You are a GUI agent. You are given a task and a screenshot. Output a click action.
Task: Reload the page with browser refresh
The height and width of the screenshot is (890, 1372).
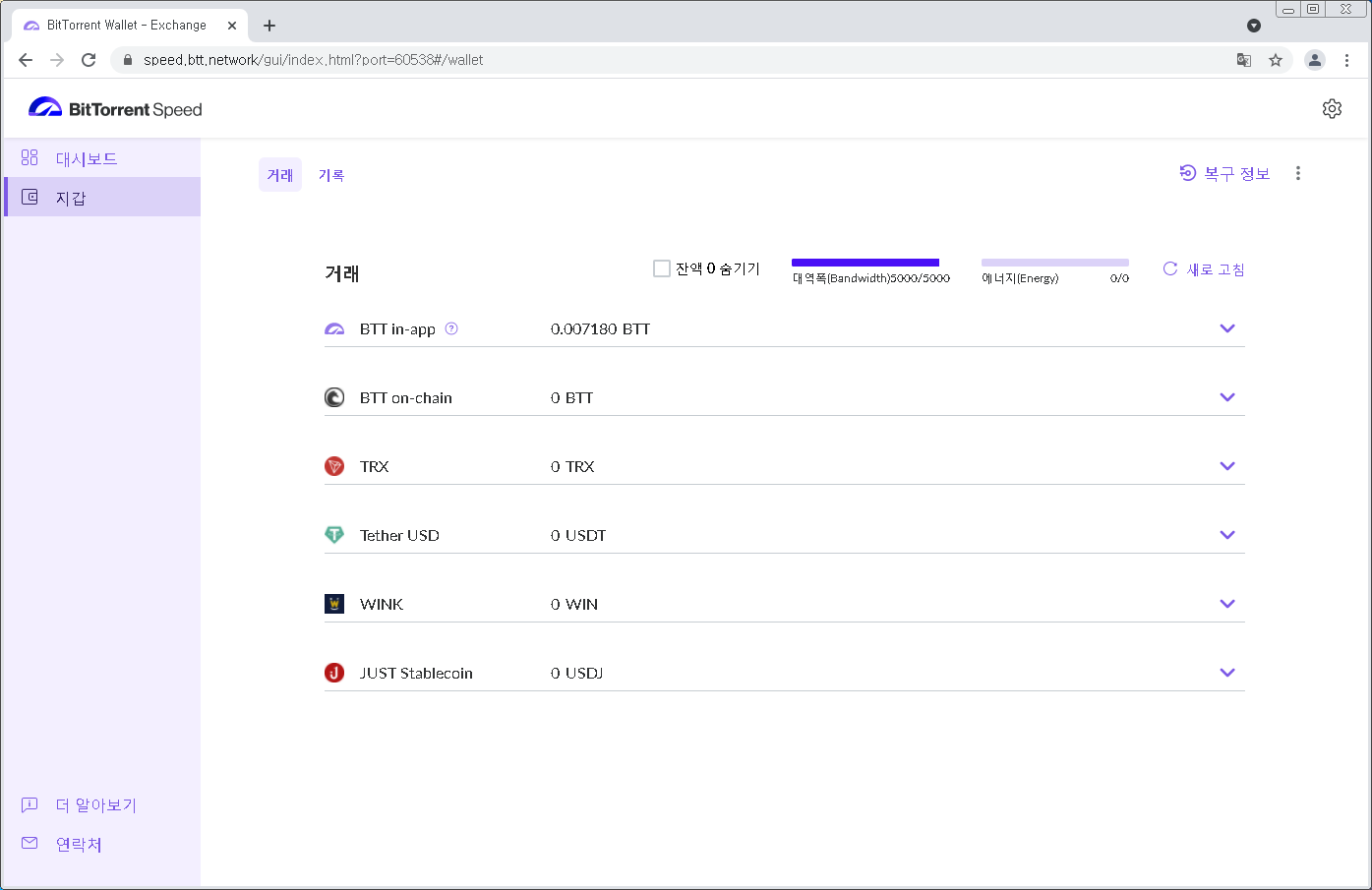pyautogui.click(x=89, y=60)
